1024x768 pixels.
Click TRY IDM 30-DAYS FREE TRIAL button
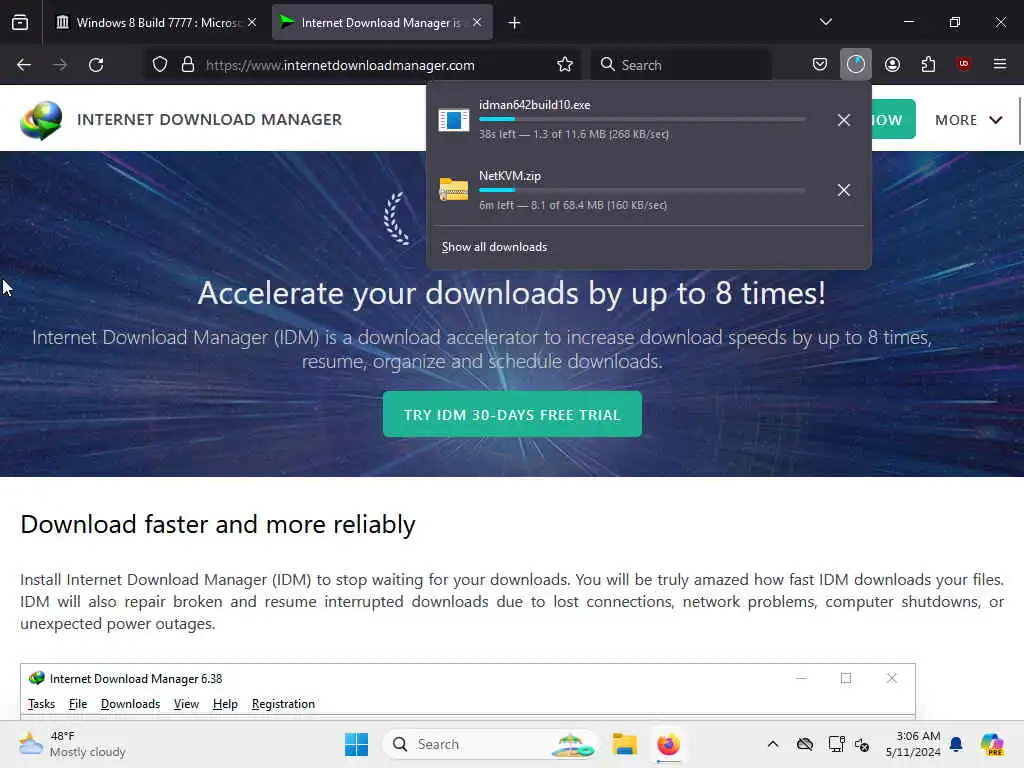(x=512, y=415)
